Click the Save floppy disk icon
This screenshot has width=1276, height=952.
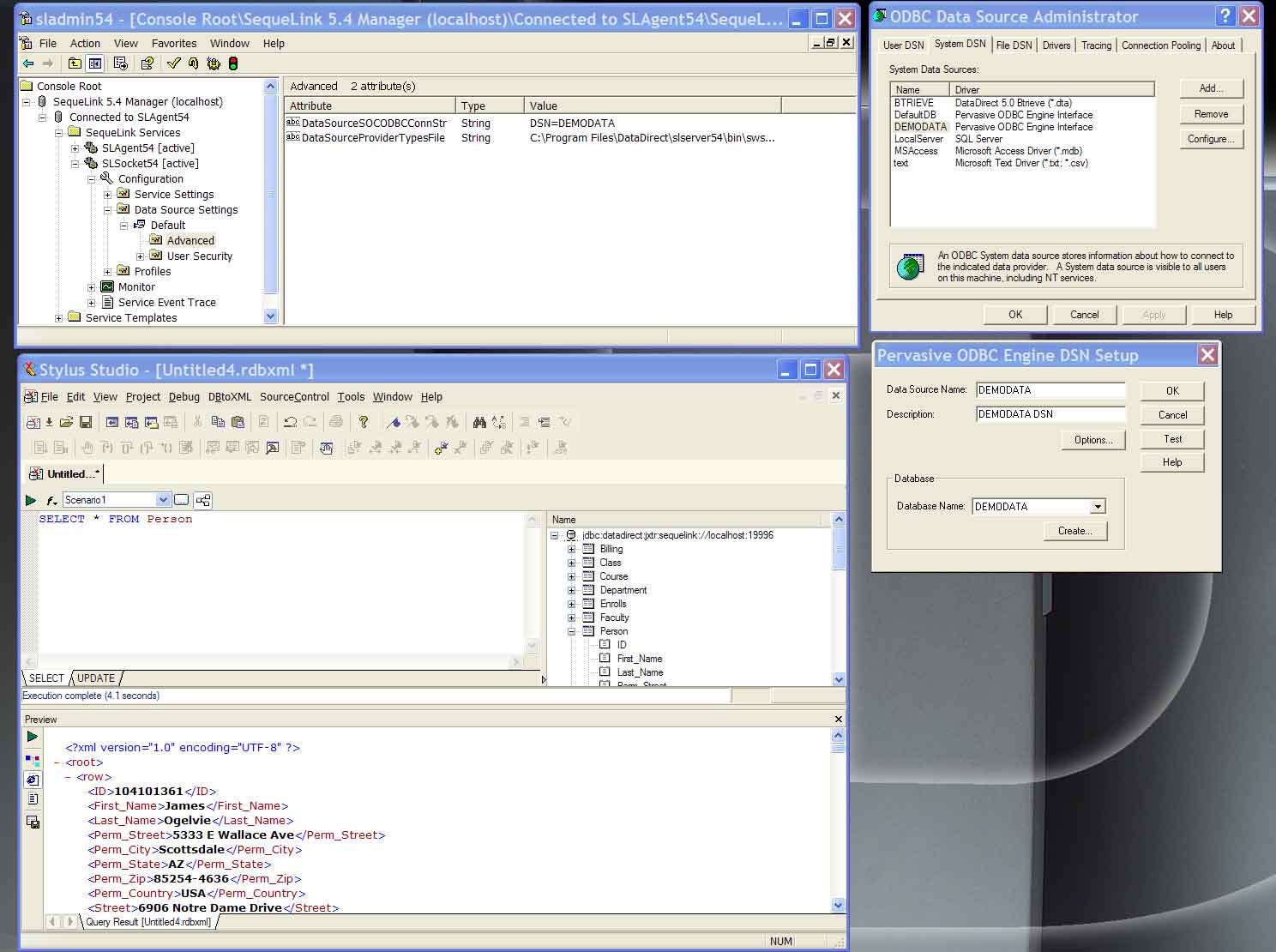pyautogui.click(x=86, y=422)
